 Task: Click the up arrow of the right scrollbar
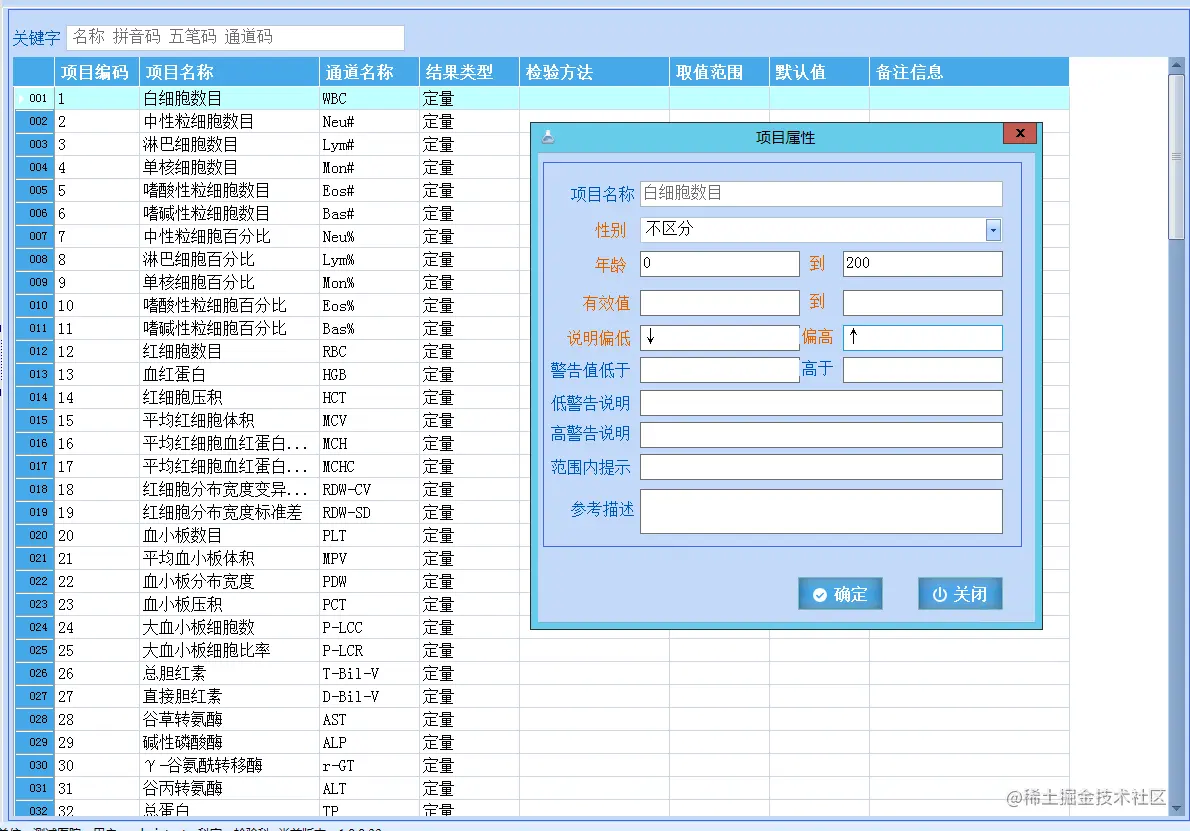coord(1178,64)
